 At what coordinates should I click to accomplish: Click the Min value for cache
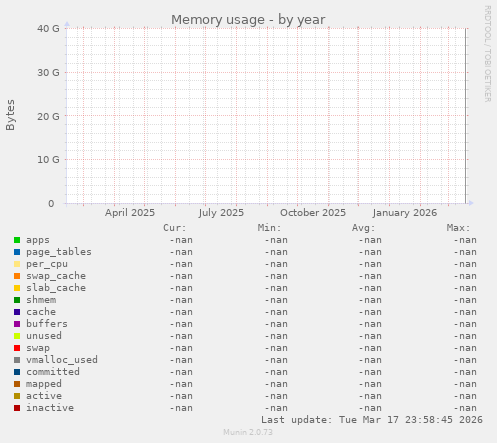(276, 312)
